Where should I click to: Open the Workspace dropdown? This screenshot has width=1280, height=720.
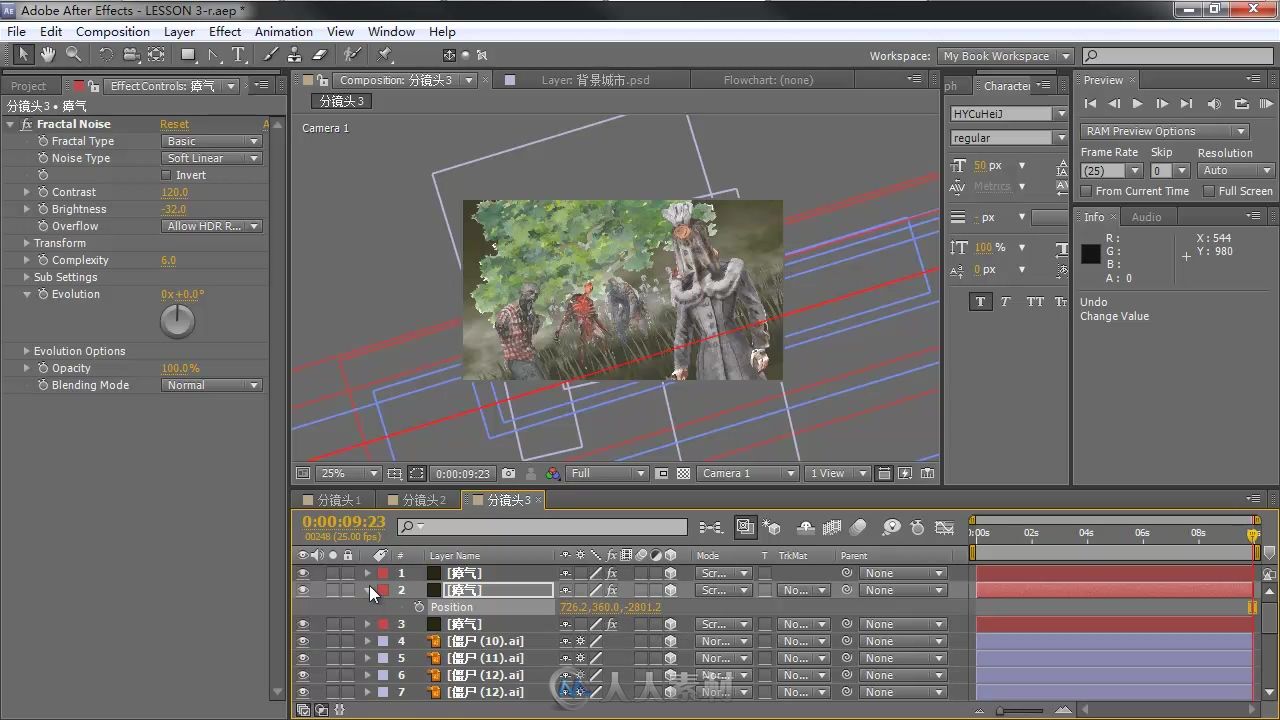point(1005,56)
